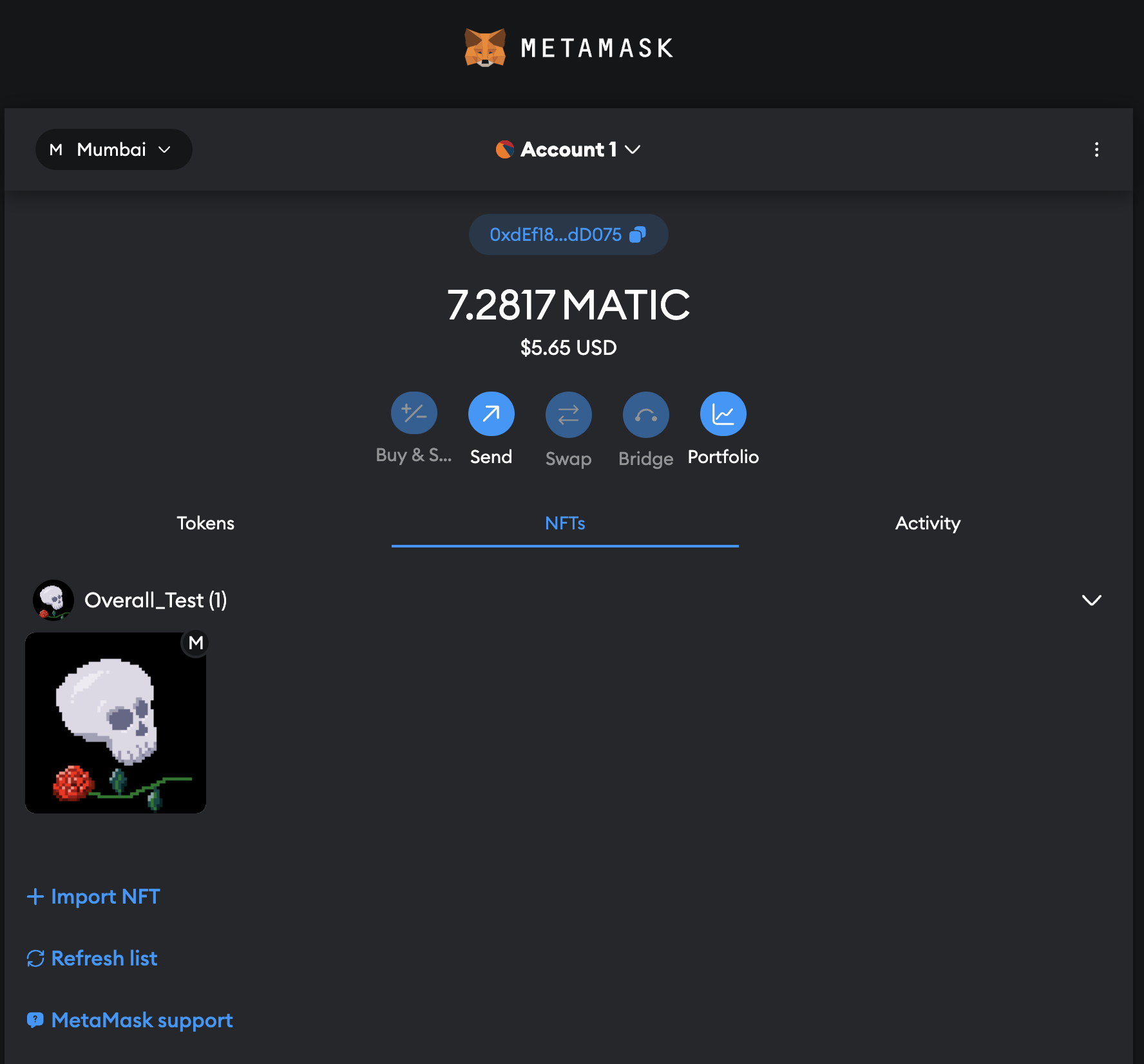Viewport: 1144px width, 1064px height.
Task: Click the Send label text
Action: (491, 457)
